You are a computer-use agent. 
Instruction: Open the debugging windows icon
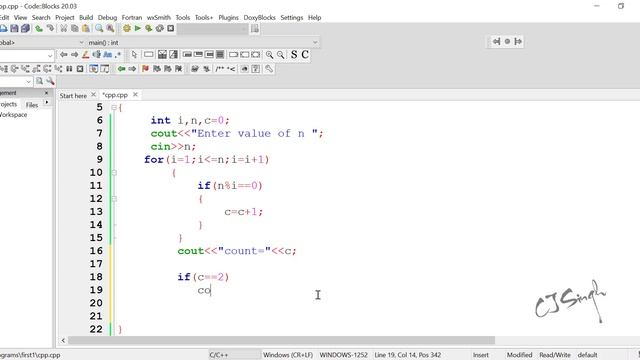click(x=94, y=69)
